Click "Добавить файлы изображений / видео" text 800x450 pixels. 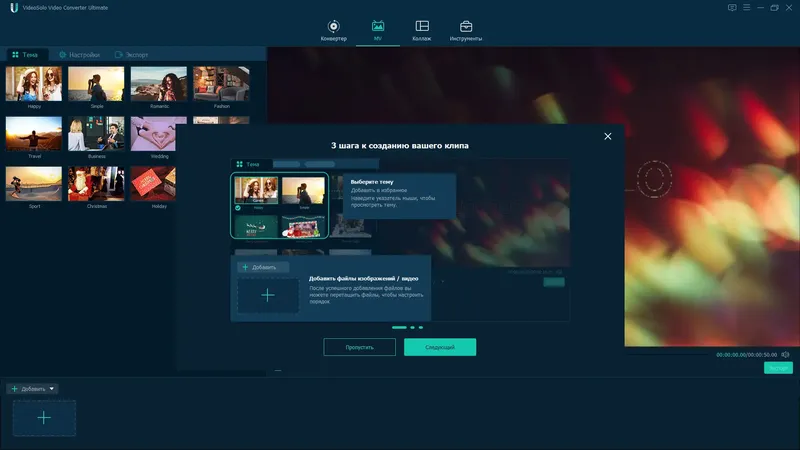(x=363, y=279)
